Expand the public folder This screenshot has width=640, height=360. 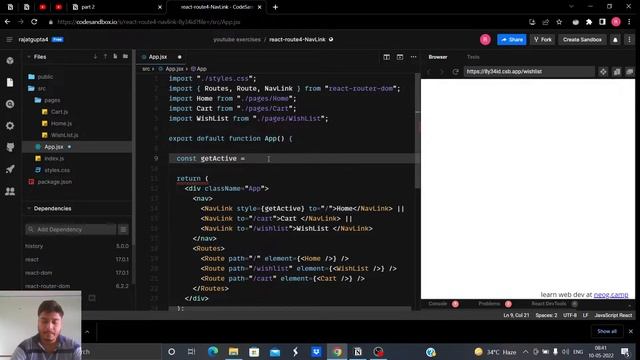coord(40,77)
